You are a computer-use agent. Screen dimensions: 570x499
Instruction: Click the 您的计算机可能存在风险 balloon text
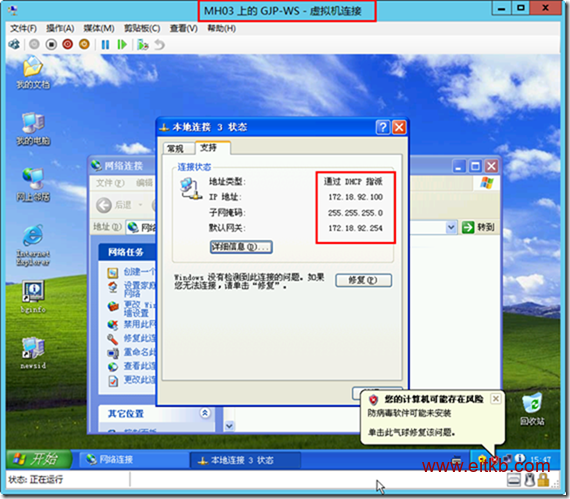[434, 399]
